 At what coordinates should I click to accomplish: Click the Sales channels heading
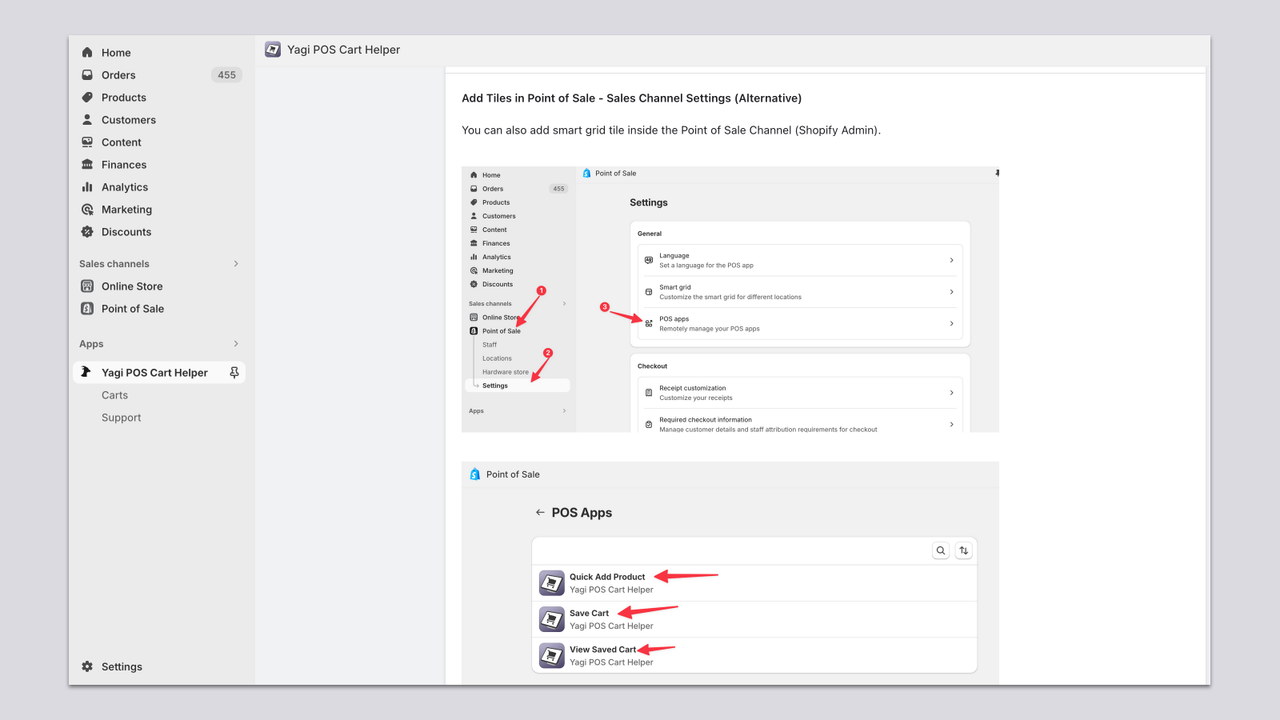coord(114,264)
